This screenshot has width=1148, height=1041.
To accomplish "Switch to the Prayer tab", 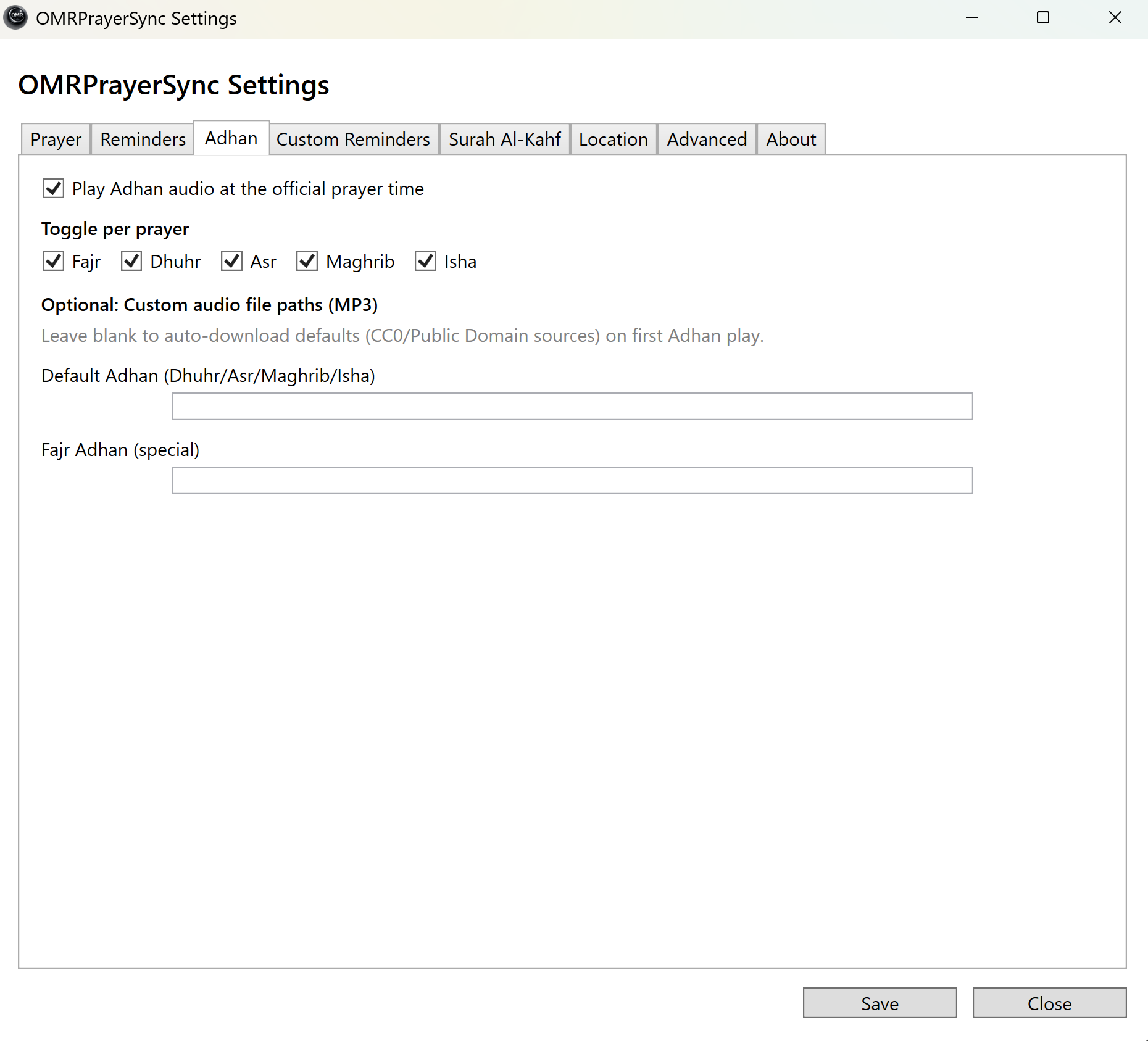I will click(56, 139).
